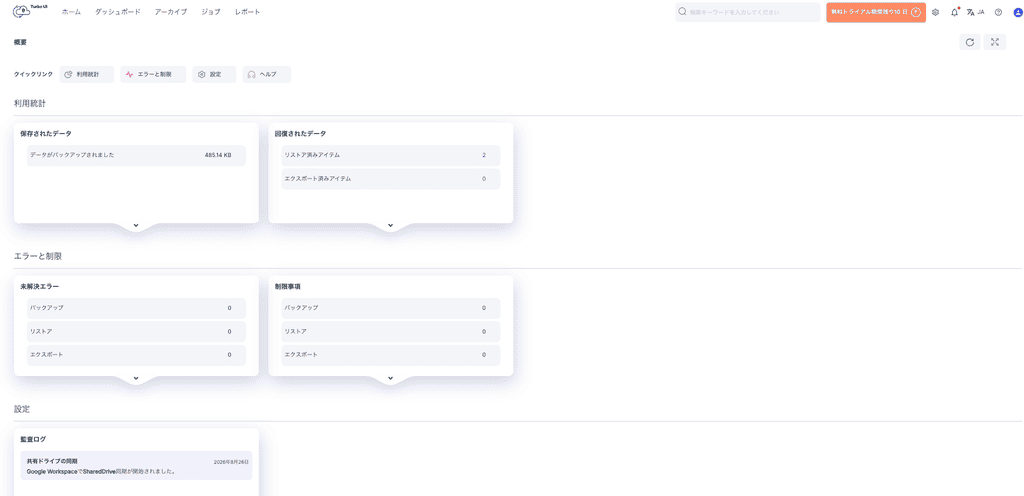Viewport: 1024px width, 496px height.
Task: Expand the 未解決エラー card chevron
Action: coord(136,378)
